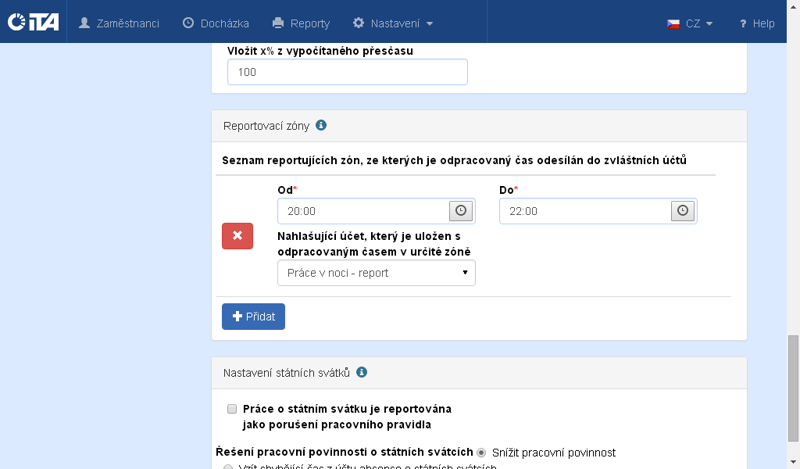
Task: Click the overtime percentage field showing 100
Action: [x=347, y=72]
